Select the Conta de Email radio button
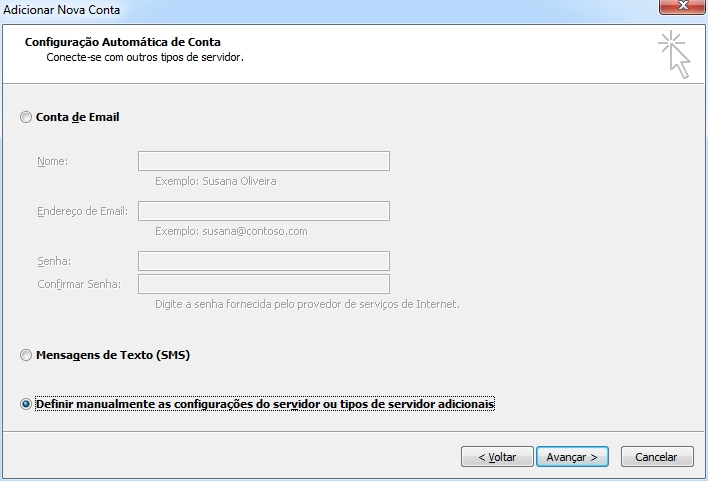The height and width of the screenshot is (481, 708). [x=26, y=118]
